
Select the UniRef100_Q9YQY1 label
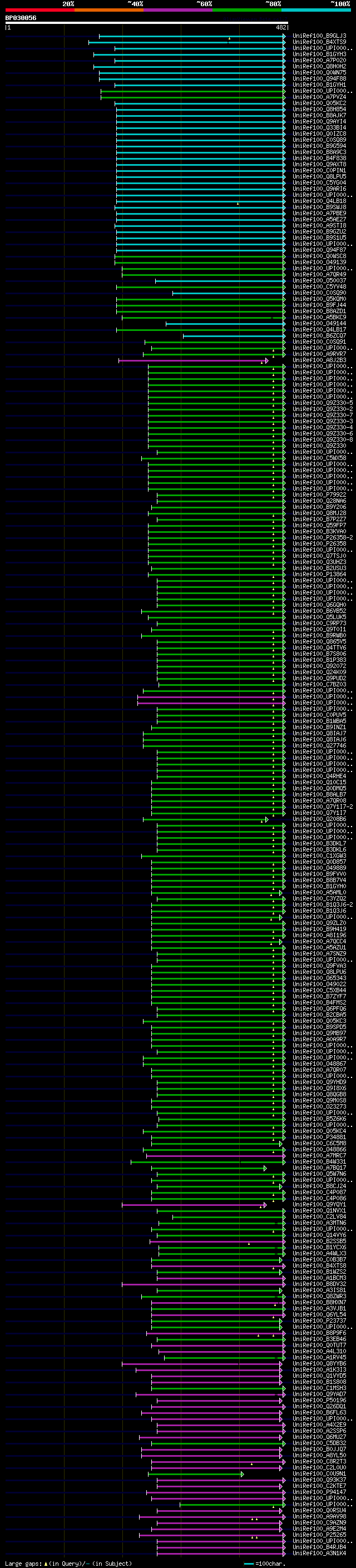coord(319,1205)
